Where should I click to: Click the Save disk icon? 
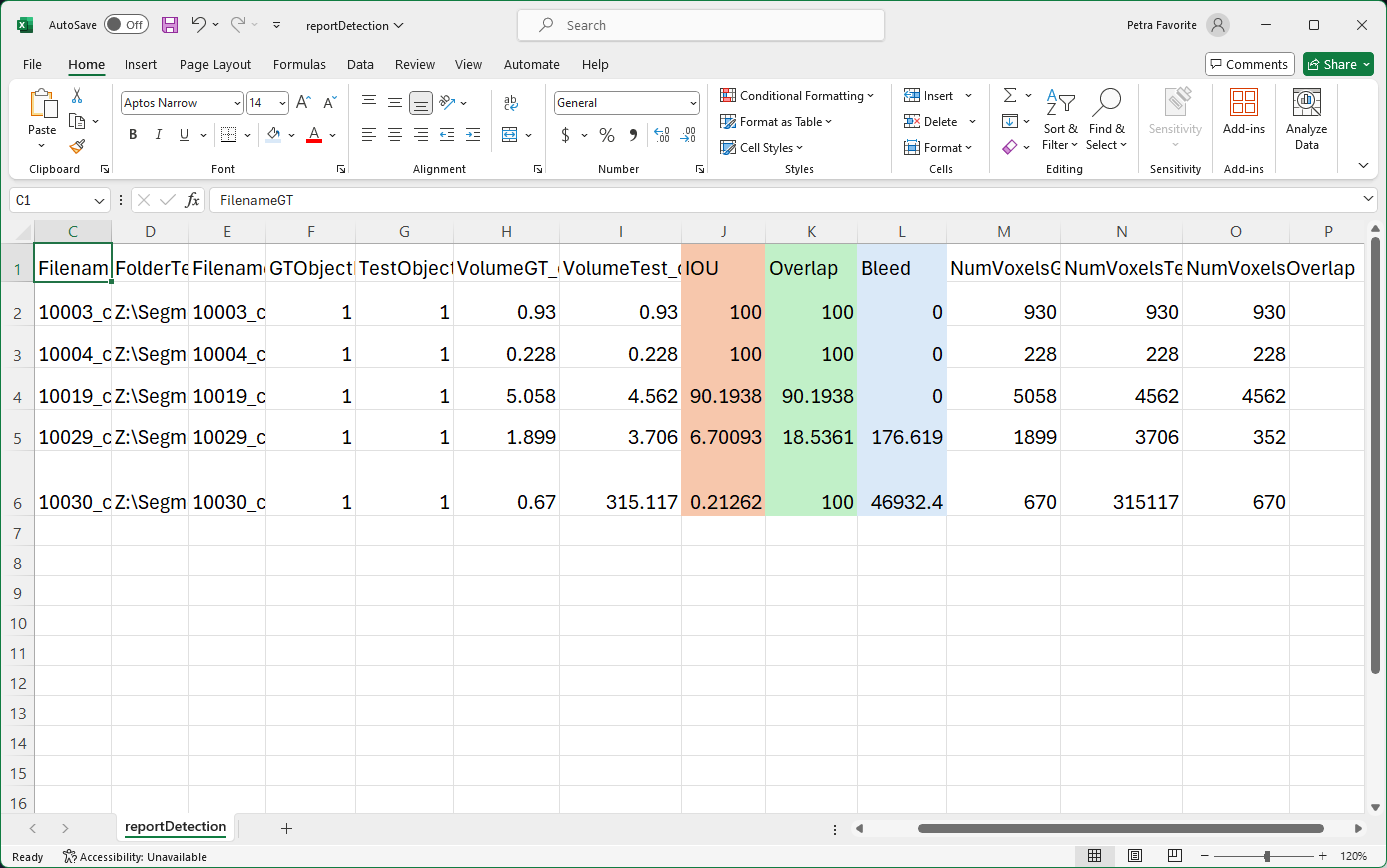pyautogui.click(x=170, y=25)
